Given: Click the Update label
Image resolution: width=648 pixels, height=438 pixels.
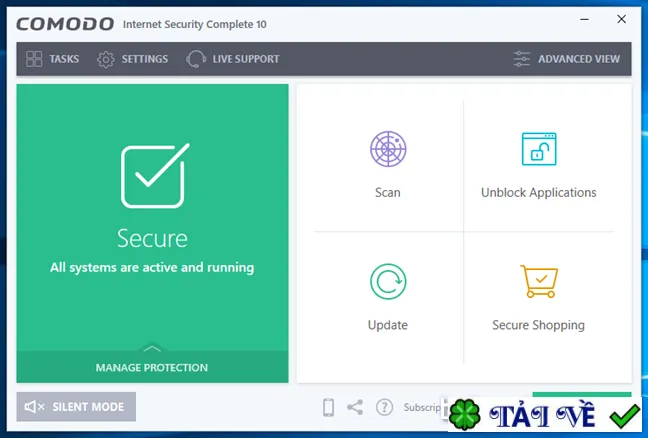Looking at the screenshot, I should (388, 326).
